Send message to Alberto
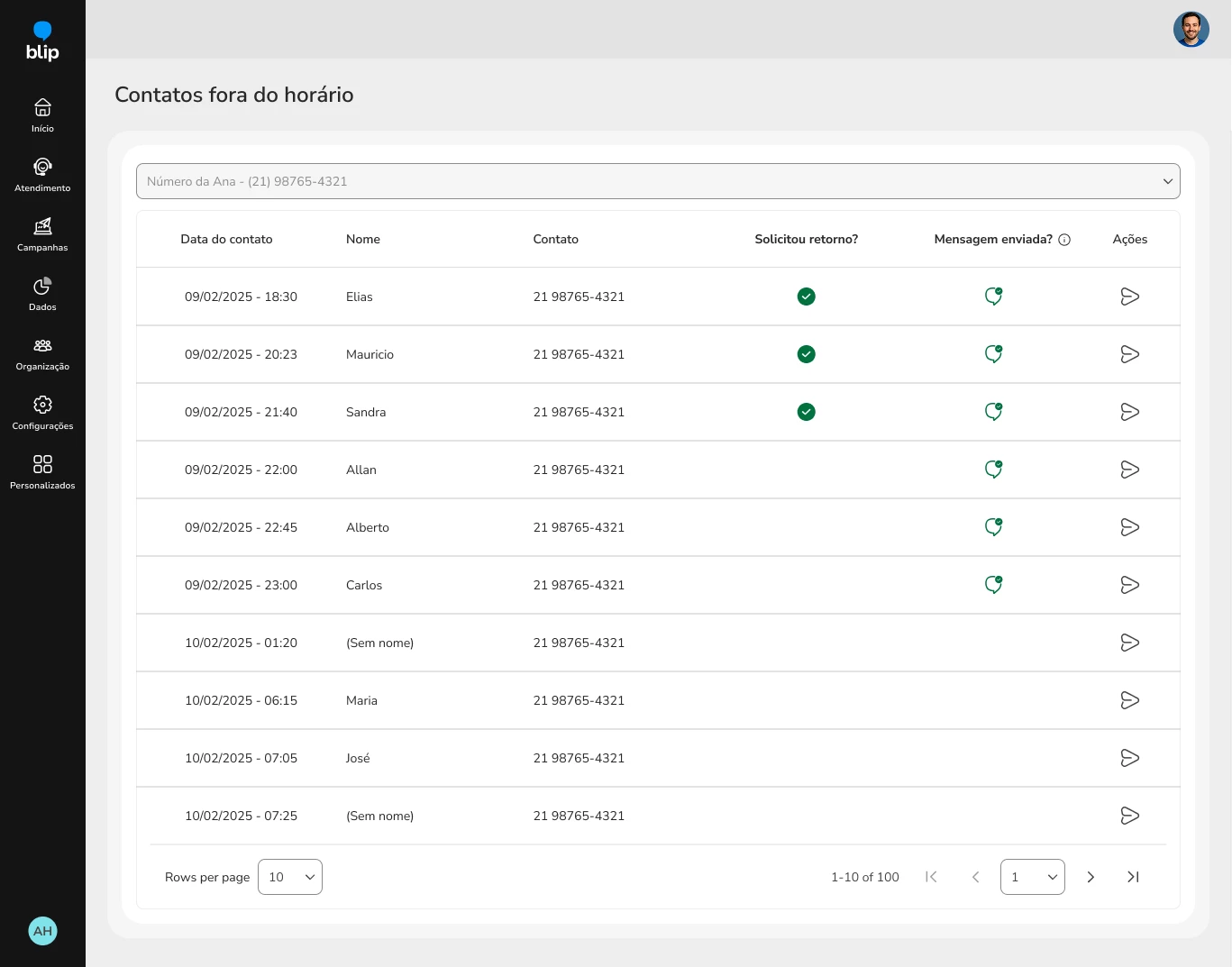The image size is (1232, 967). 1130,527
